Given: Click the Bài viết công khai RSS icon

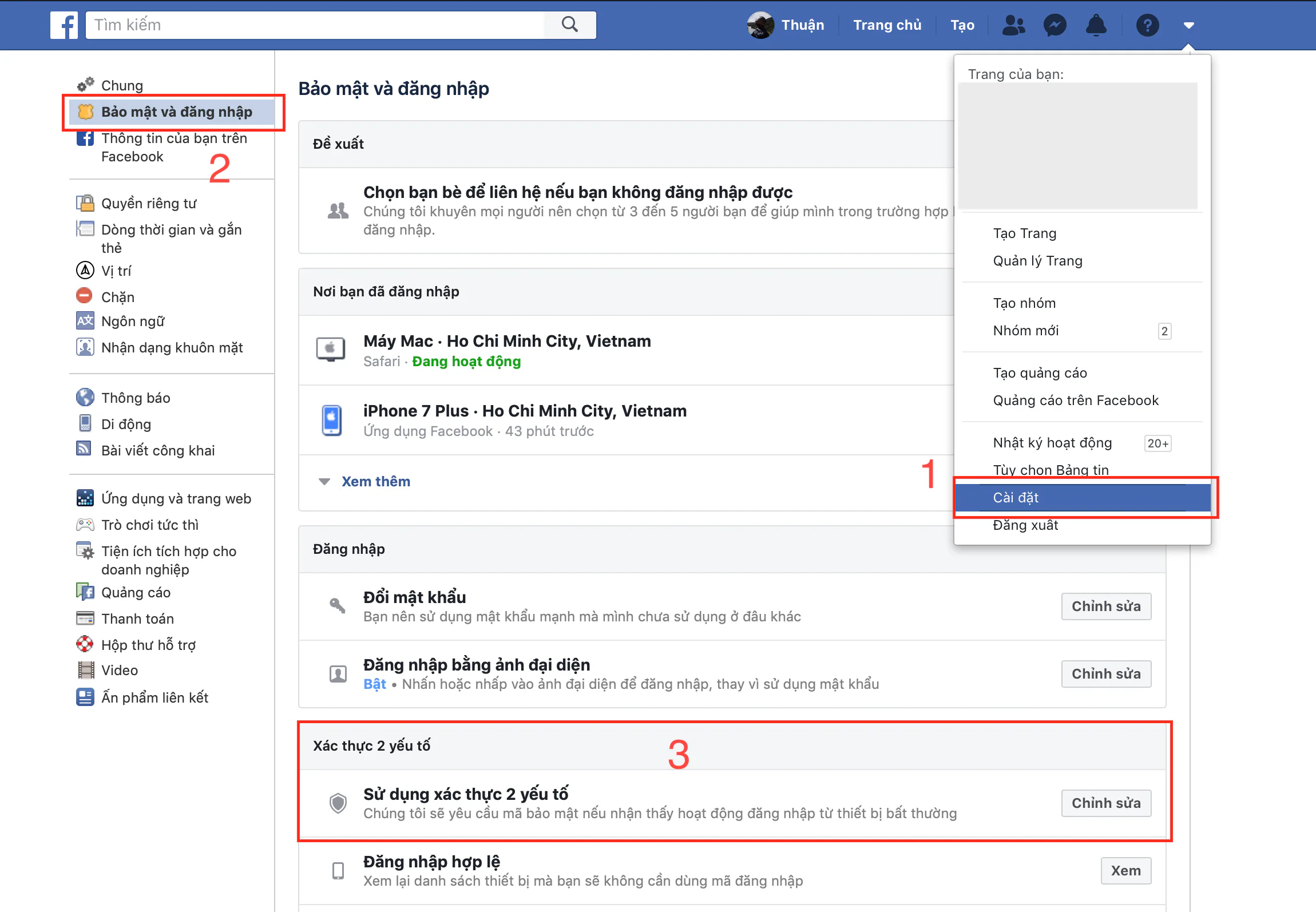Looking at the screenshot, I should point(84,449).
